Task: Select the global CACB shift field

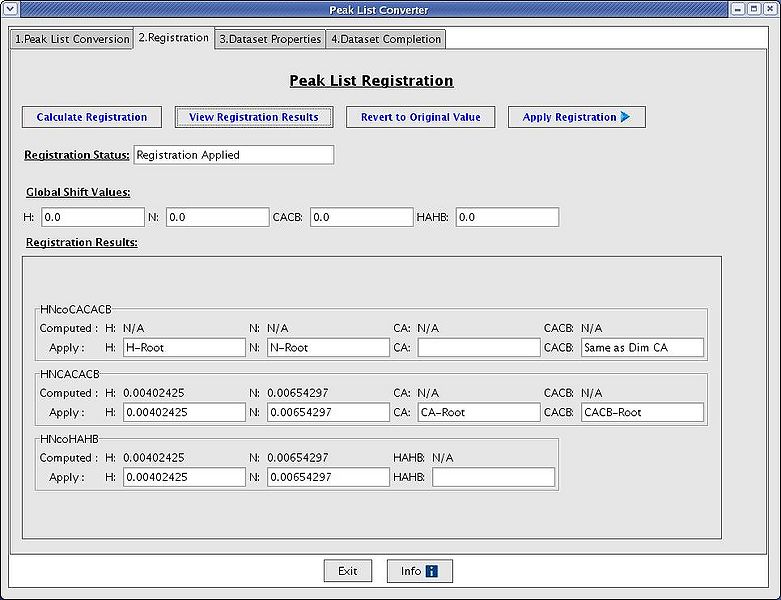Action: click(x=361, y=217)
